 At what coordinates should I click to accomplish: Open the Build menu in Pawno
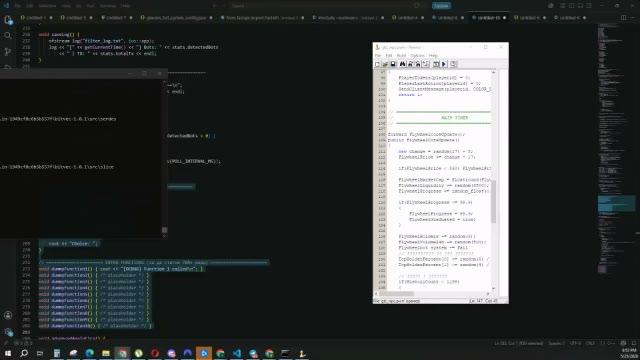point(401,56)
